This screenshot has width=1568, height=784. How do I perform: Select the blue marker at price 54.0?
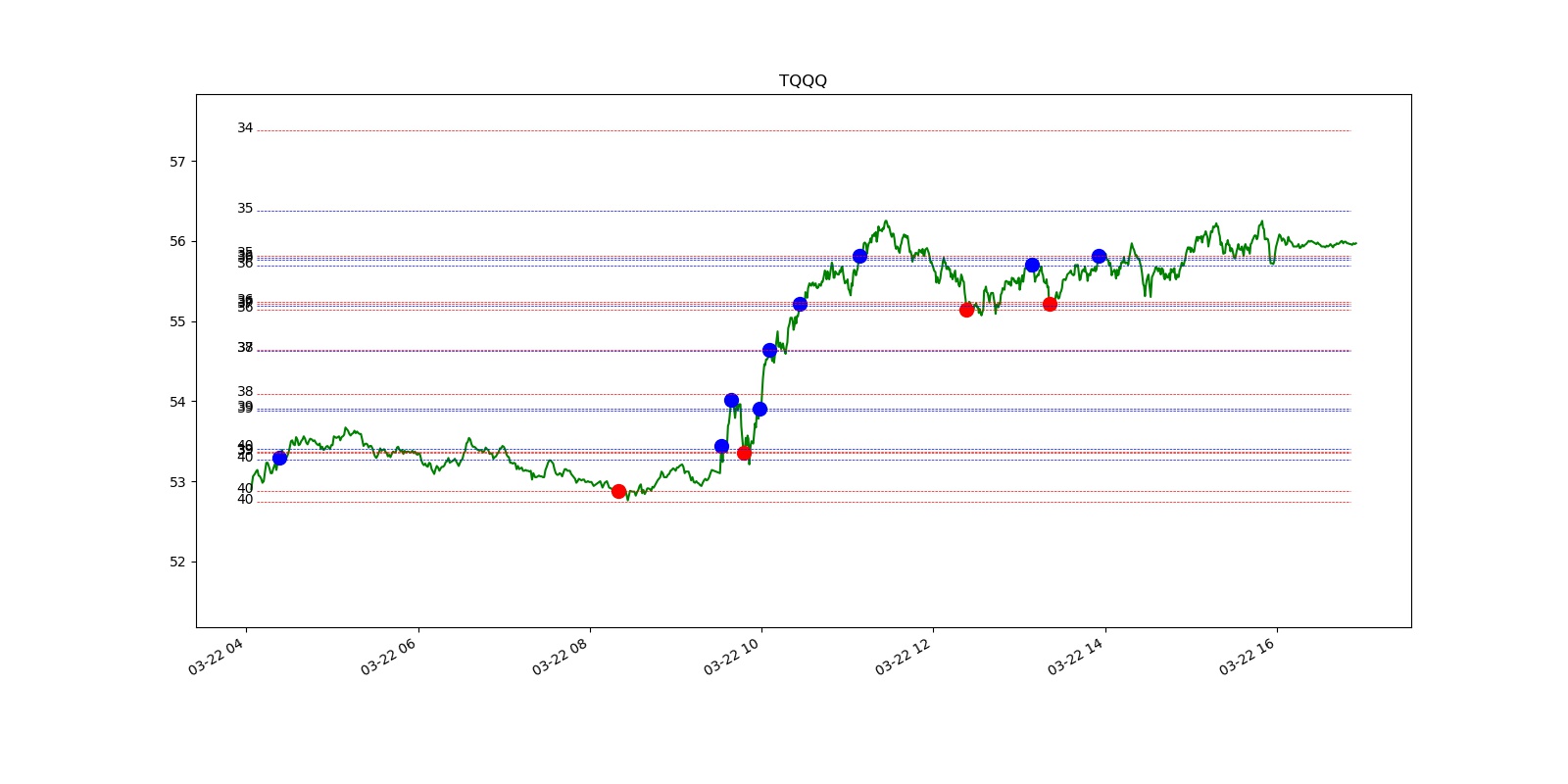[x=731, y=400]
